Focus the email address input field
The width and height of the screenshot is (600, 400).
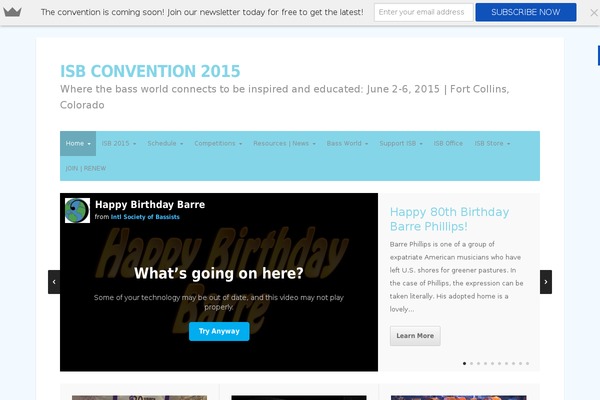[424, 12]
